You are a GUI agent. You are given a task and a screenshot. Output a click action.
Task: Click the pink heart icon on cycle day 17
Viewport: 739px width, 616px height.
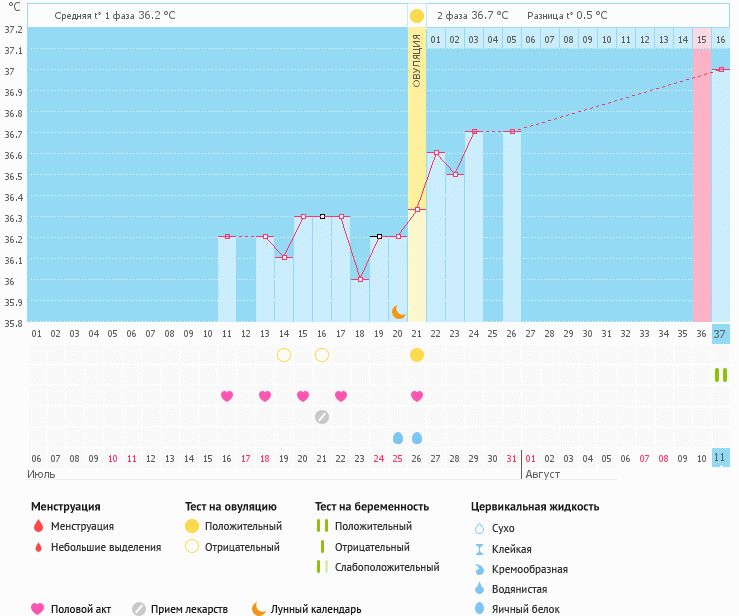341,396
